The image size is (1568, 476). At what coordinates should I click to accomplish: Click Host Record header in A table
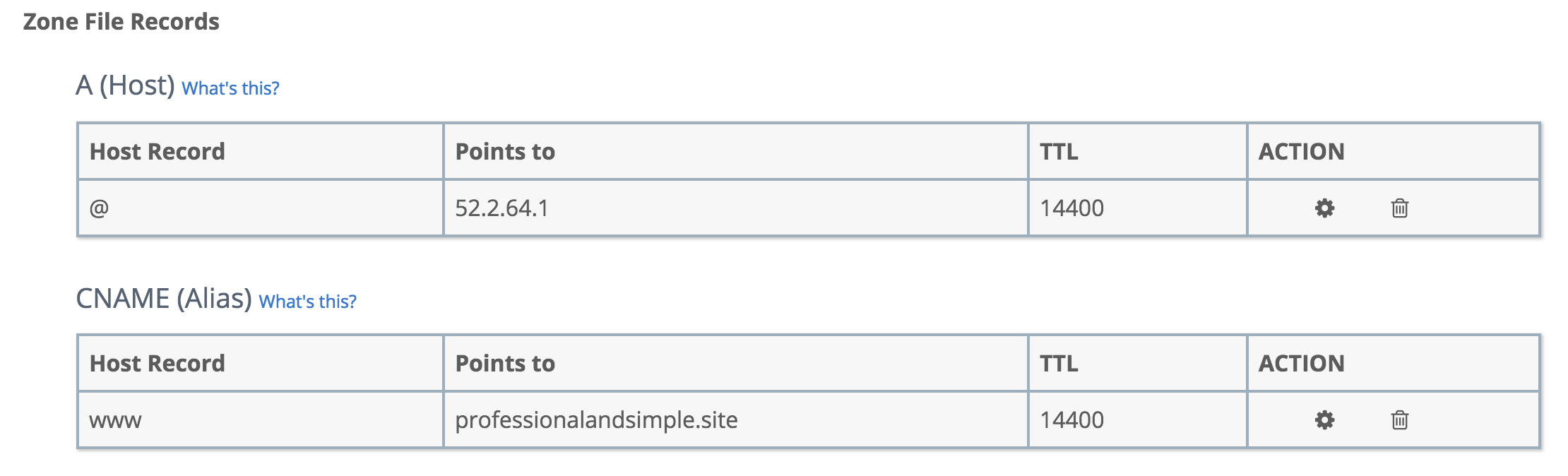click(157, 152)
